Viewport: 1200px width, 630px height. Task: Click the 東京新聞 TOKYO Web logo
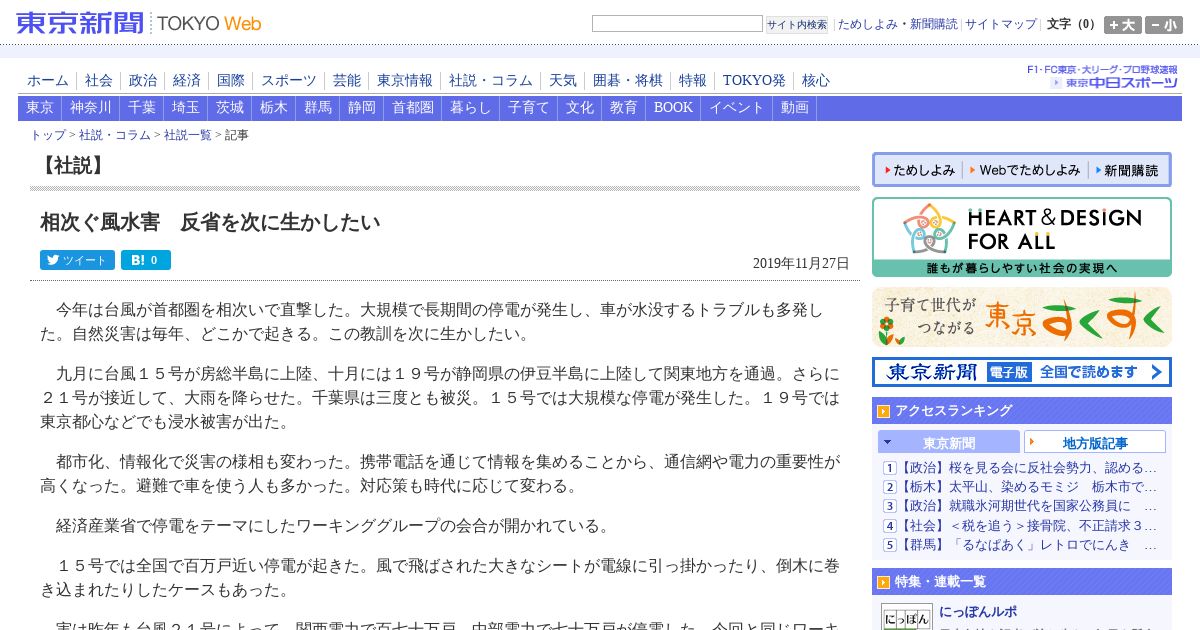pyautogui.click(x=139, y=22)
